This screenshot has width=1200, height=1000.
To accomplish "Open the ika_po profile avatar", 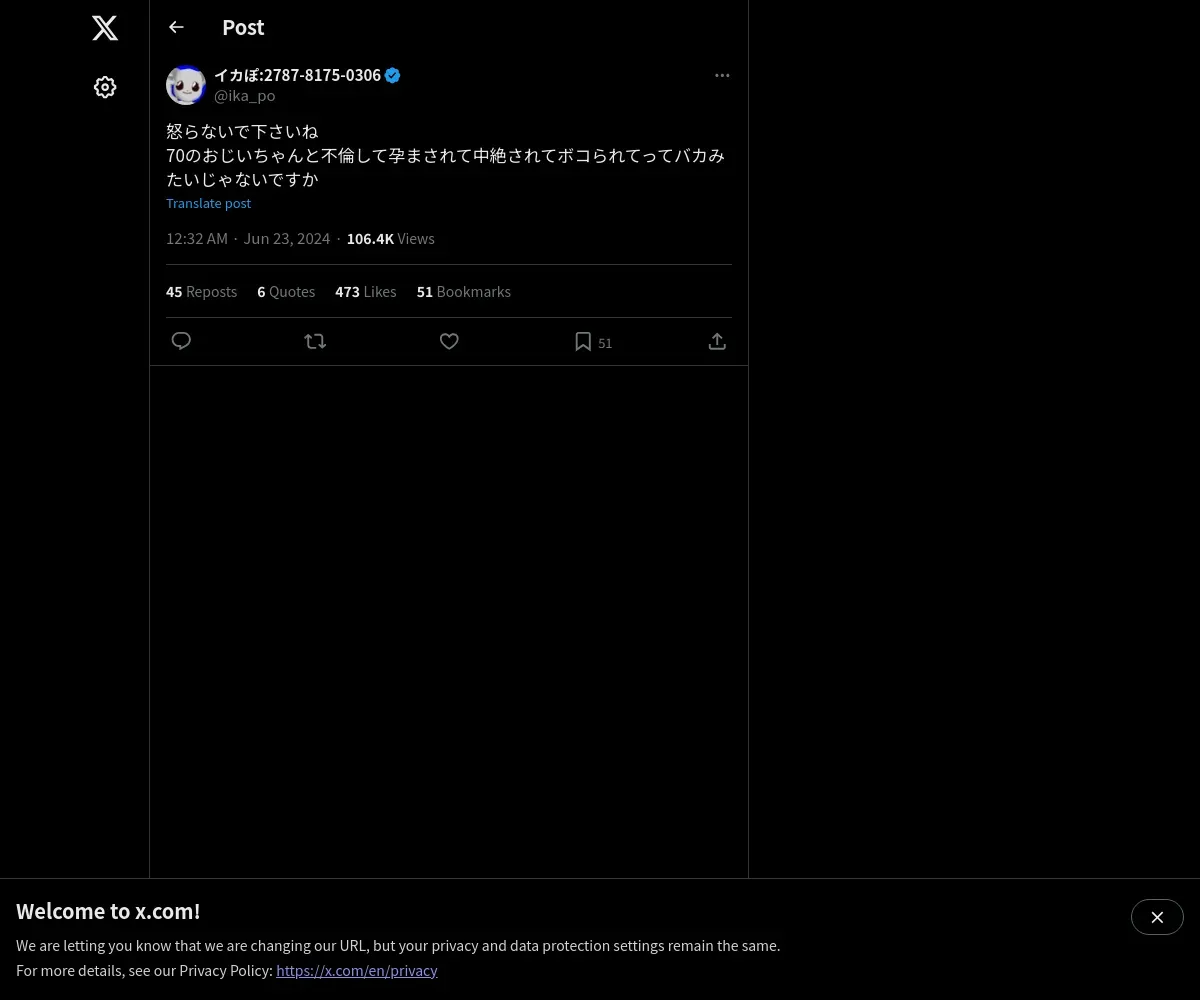I will coord(186,85).
